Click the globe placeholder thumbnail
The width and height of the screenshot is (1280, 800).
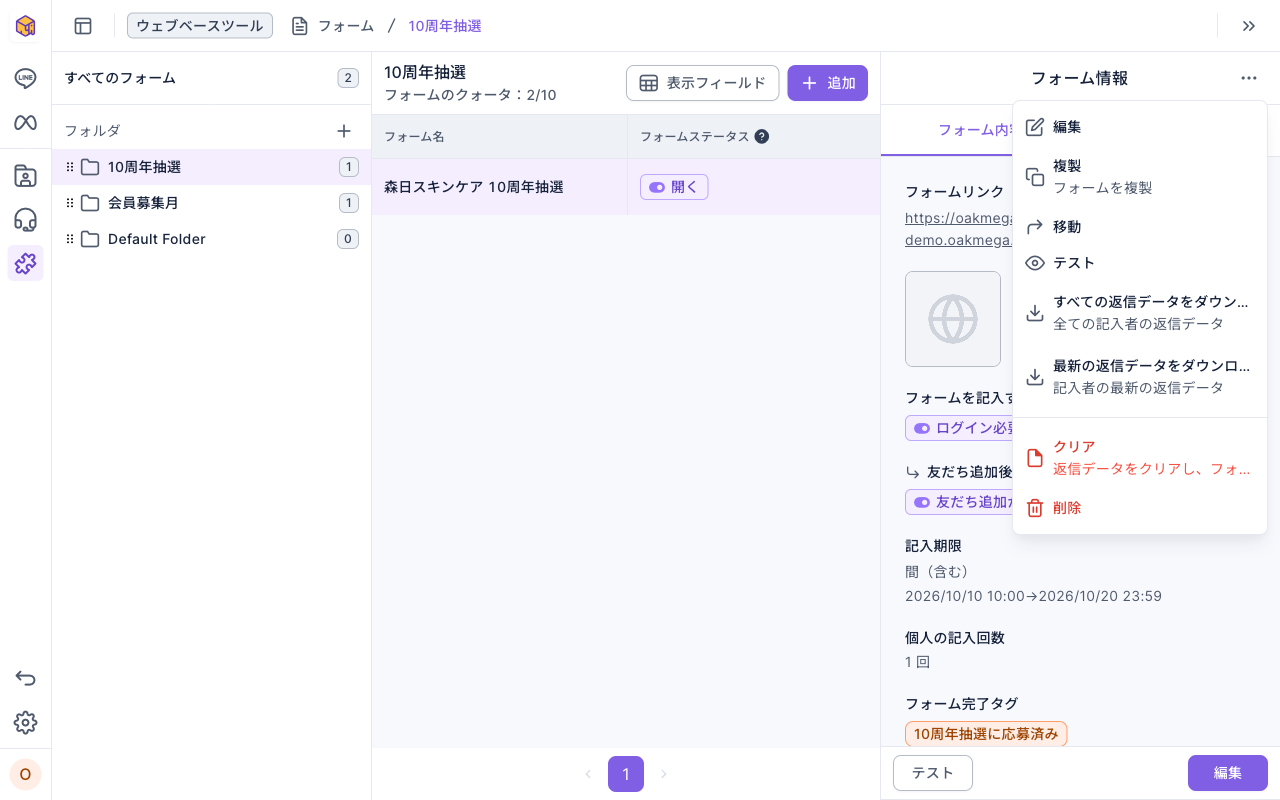[953, 319]
